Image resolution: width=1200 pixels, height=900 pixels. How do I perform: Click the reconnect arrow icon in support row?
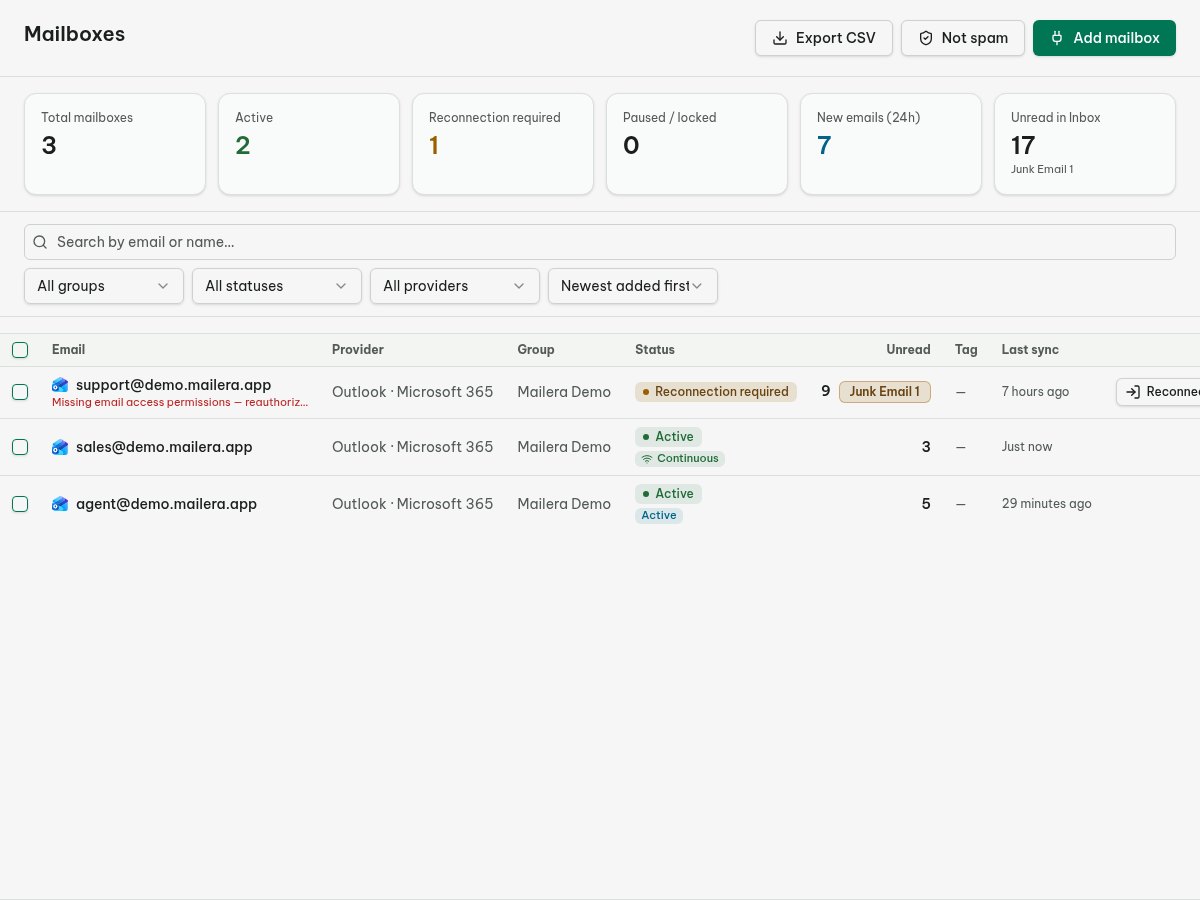click(x=1133, y=392)
